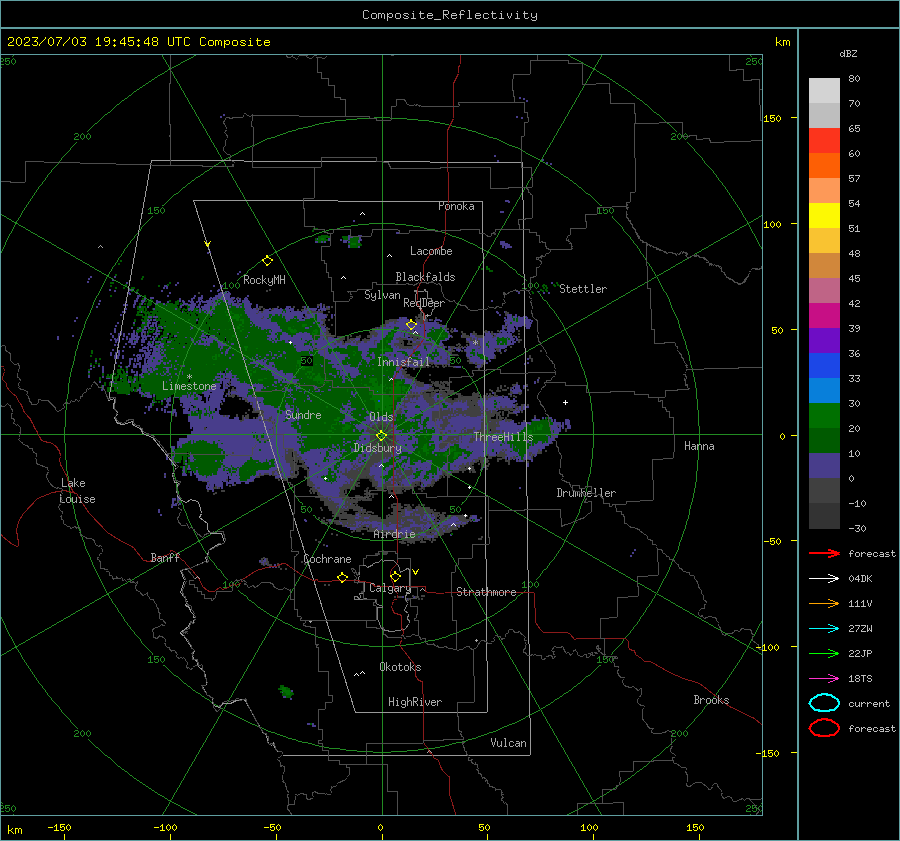Click the Blackfalds town label

pyautogui.click(x=425, y=277)
